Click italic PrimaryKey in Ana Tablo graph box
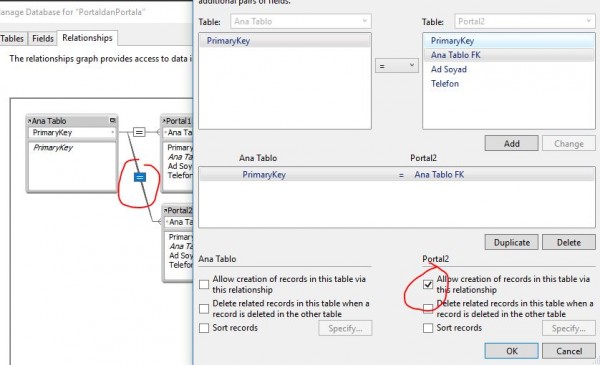The width and height of the screenshot is (600, 365). [53, 147]
